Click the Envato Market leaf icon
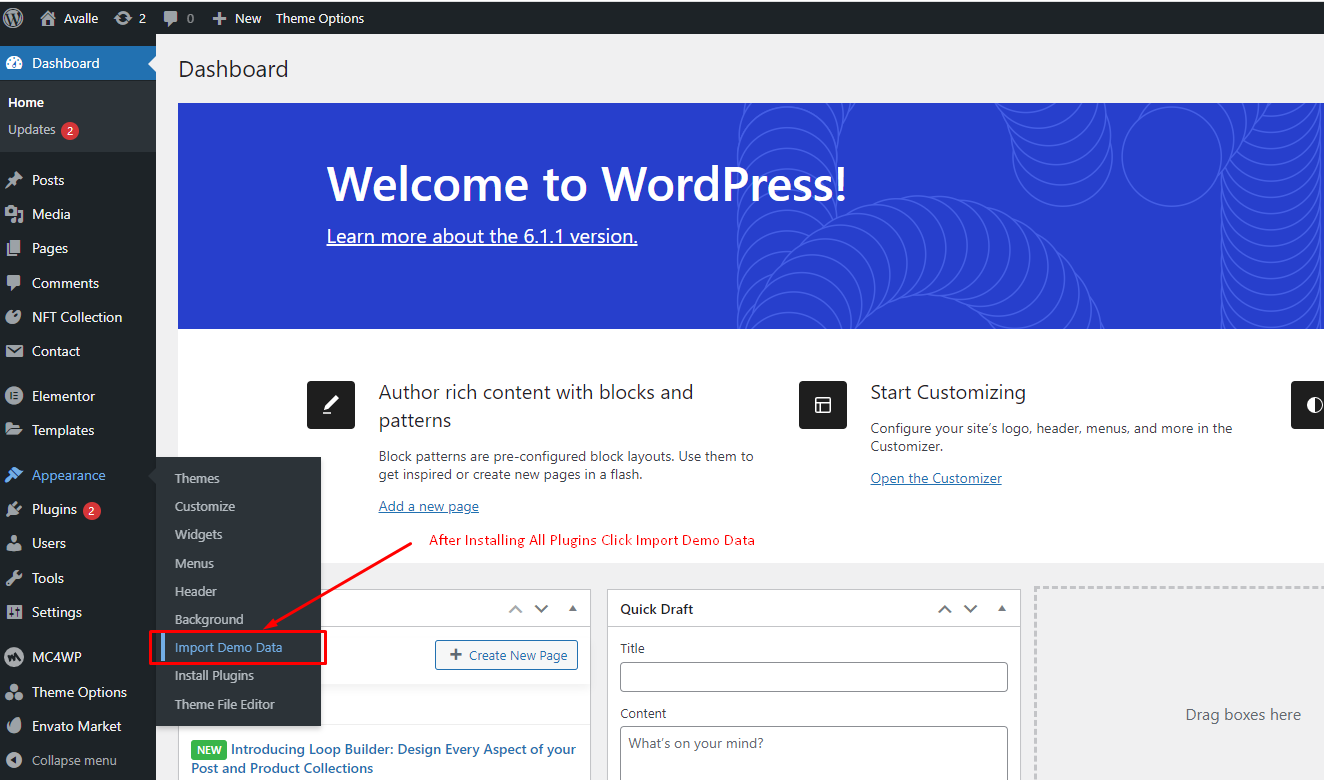This screenshot has width=1324, height=780. (x=14, y=726)
